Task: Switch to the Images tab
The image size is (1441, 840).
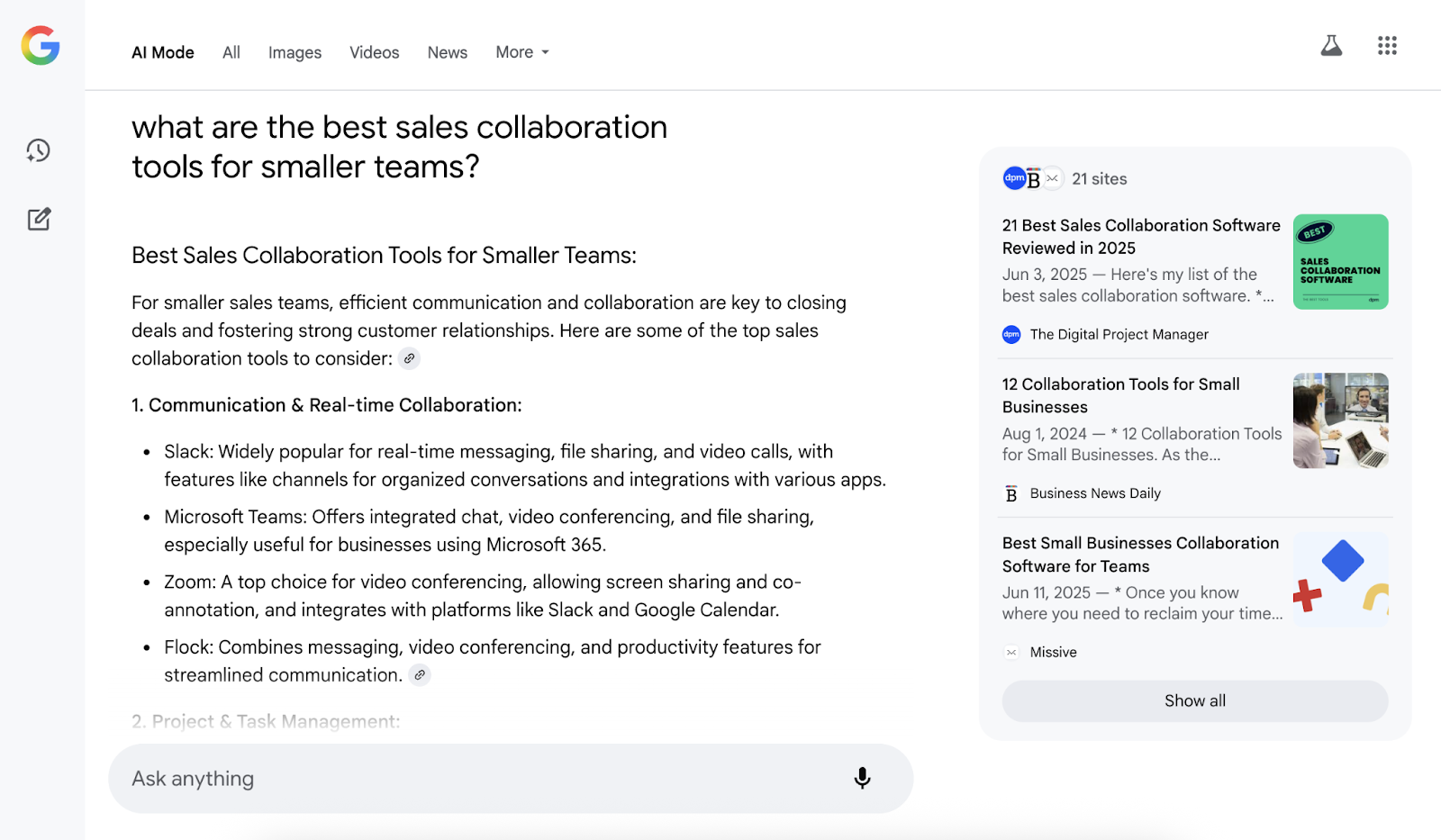Action: 295,52
